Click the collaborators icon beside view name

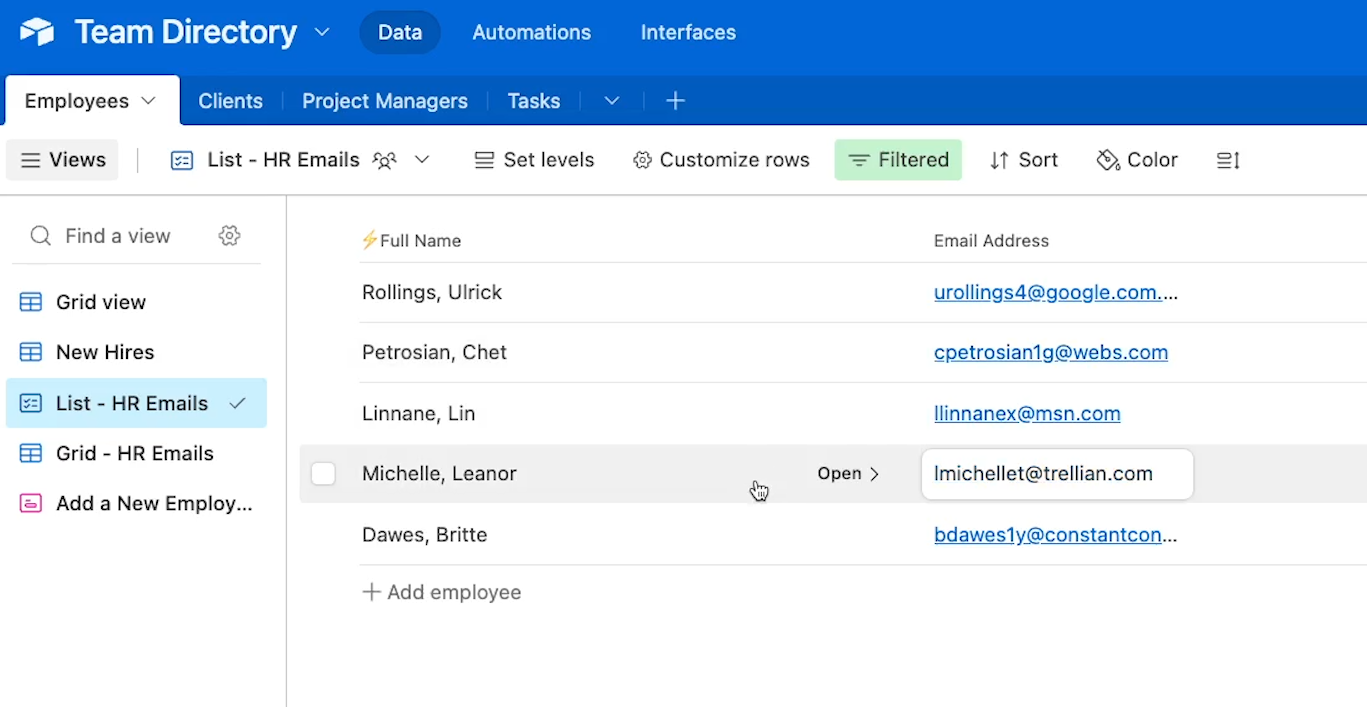[384, 160]
